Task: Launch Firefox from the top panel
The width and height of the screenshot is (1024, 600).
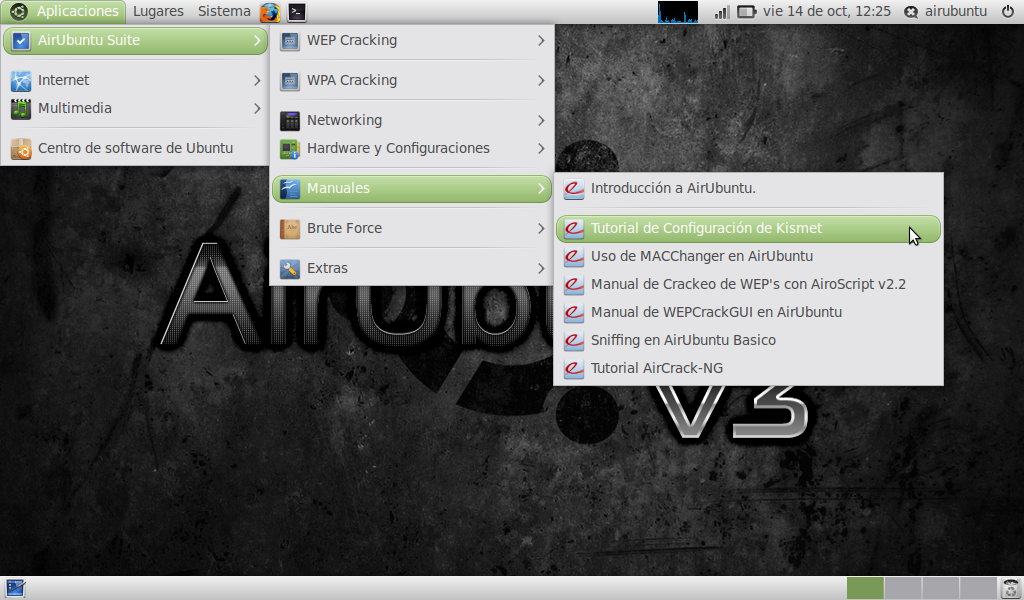Action: [270, 12]
